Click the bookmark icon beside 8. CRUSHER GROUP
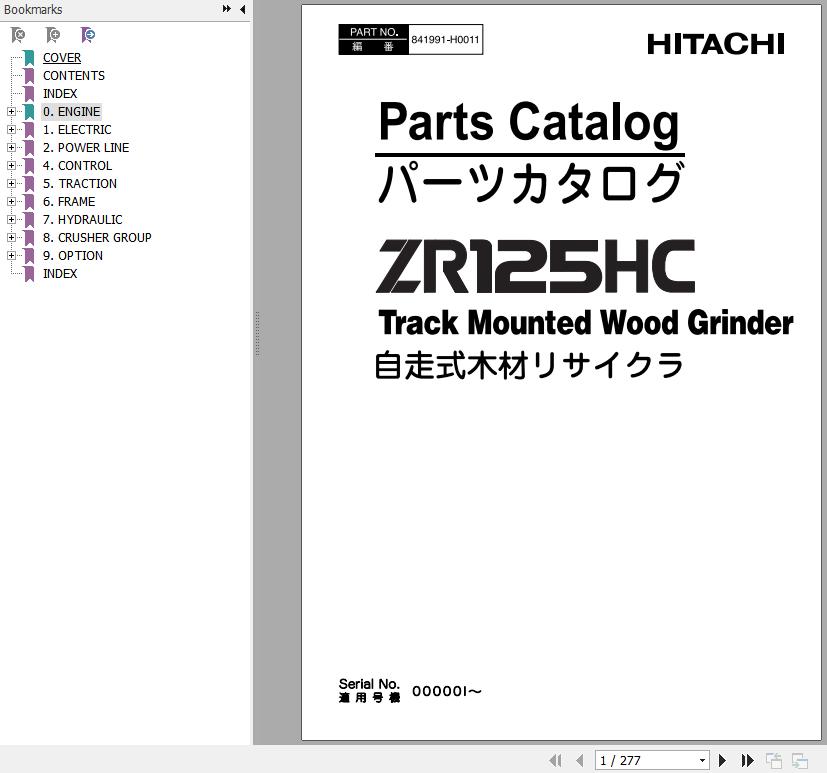Screen dimensions: 827x773 30,238
